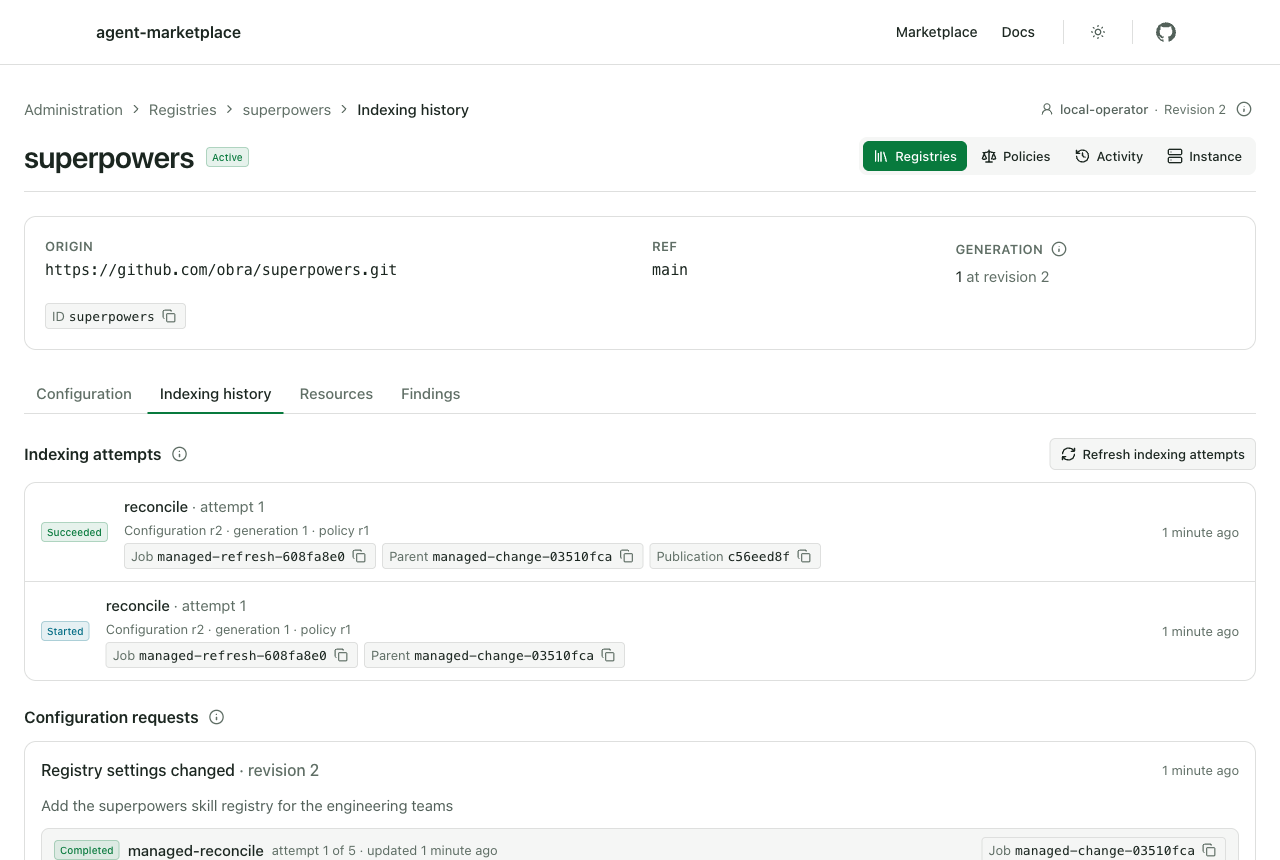Click Refresh indexing attempts button
The width and height of the screenshot is (1280, 860).
coord(1152,454)
